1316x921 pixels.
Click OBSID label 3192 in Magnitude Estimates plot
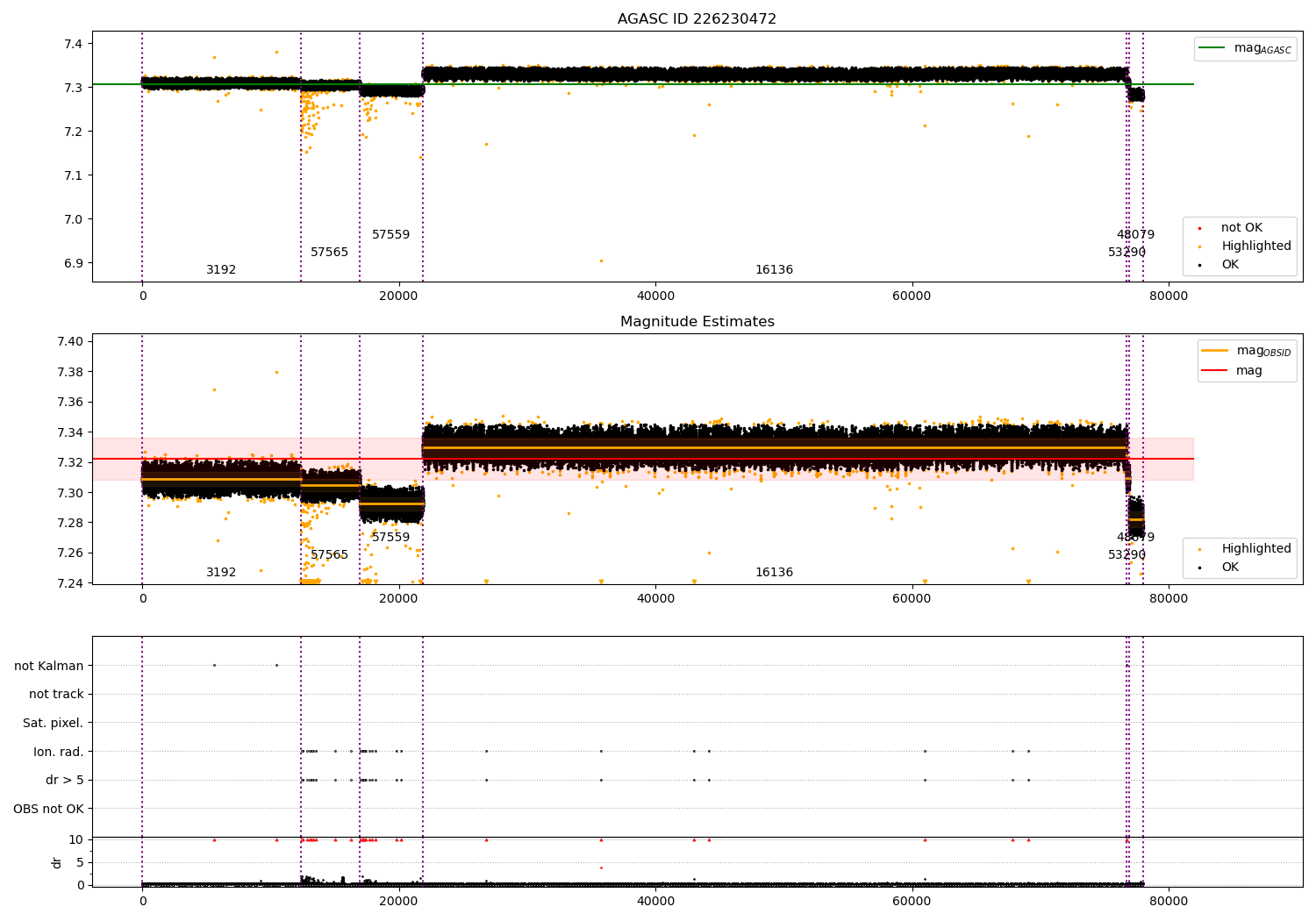coord(221,573)
